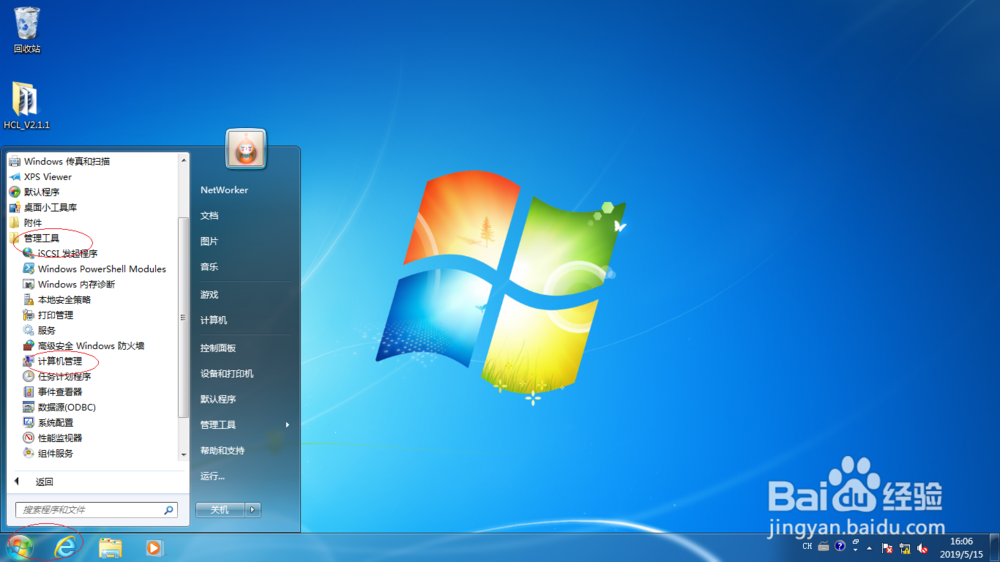Image resolution: width=1000 pixels, height=562 pixels.
Task: Open 打印管理
Action: tap(48, 314)
